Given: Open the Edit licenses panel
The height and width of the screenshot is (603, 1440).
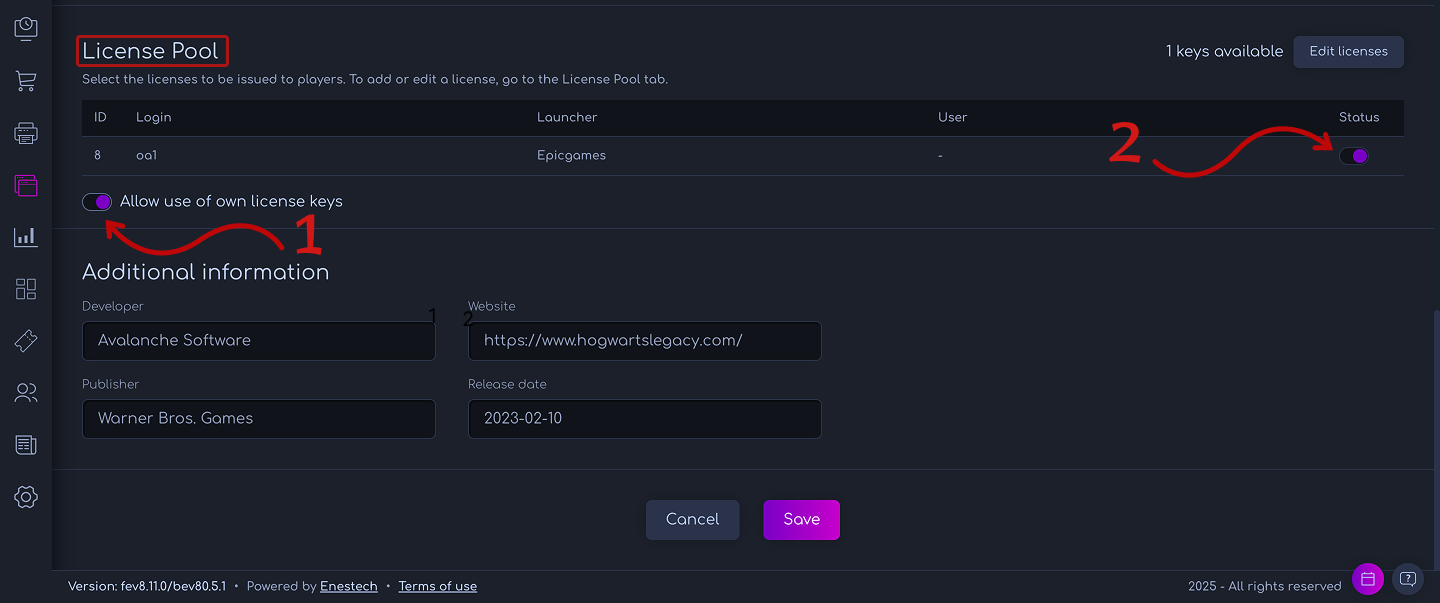Looking at the screenshot, I should [1348, 51].
